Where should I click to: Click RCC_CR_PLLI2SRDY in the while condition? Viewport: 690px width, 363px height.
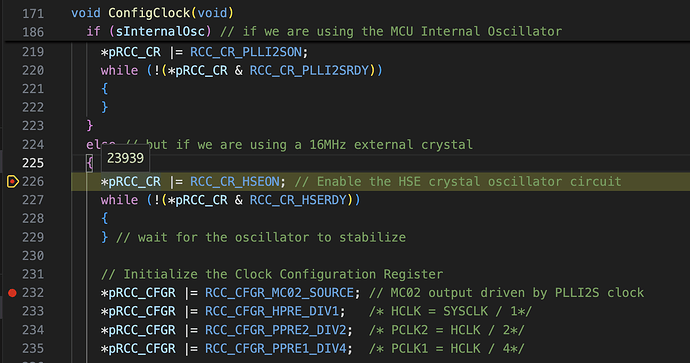pyautogui.click(x=309, y=70)
